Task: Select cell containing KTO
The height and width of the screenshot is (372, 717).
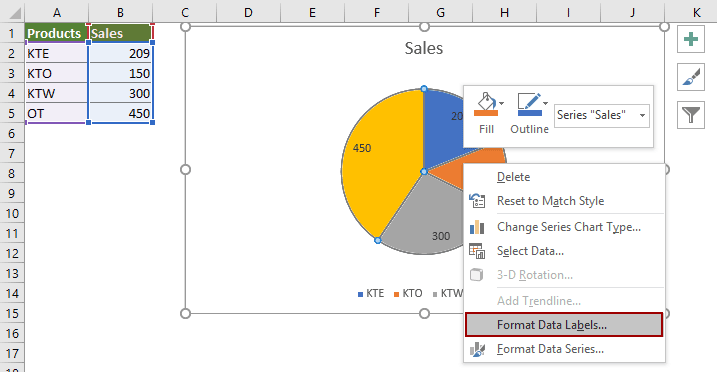Action: coord(56,74)
